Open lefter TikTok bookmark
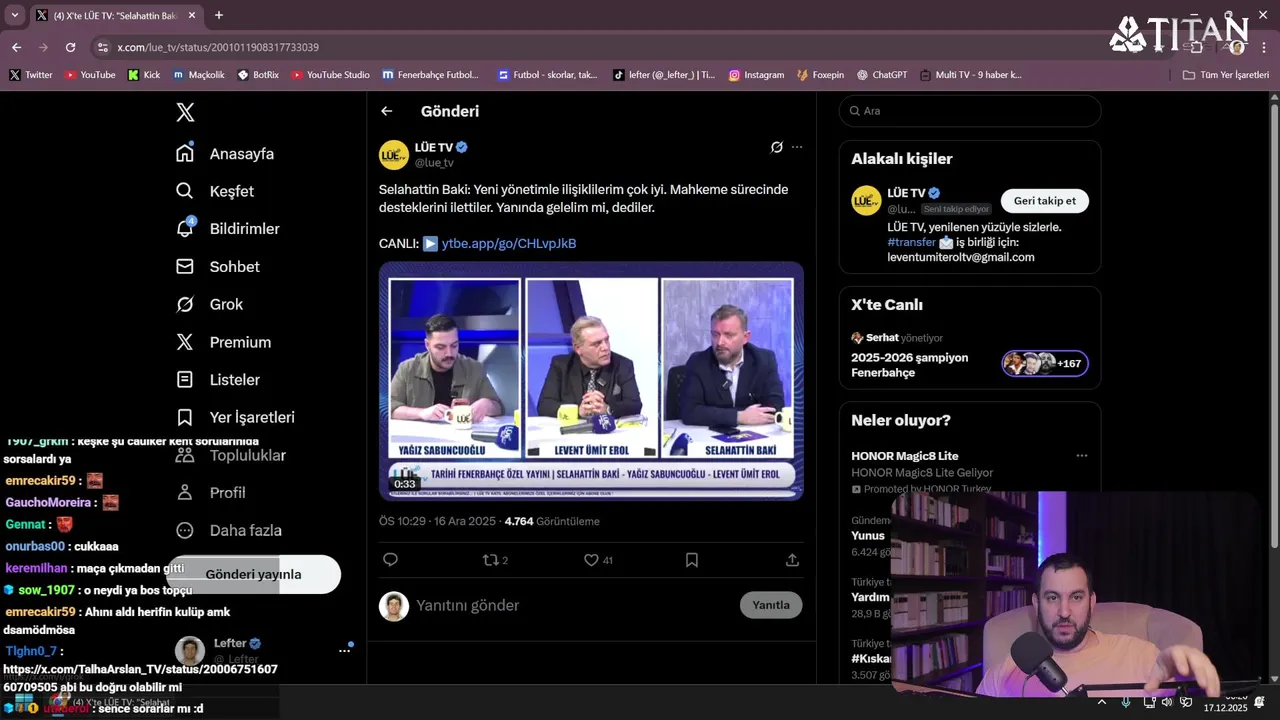 tap(664, 75)
